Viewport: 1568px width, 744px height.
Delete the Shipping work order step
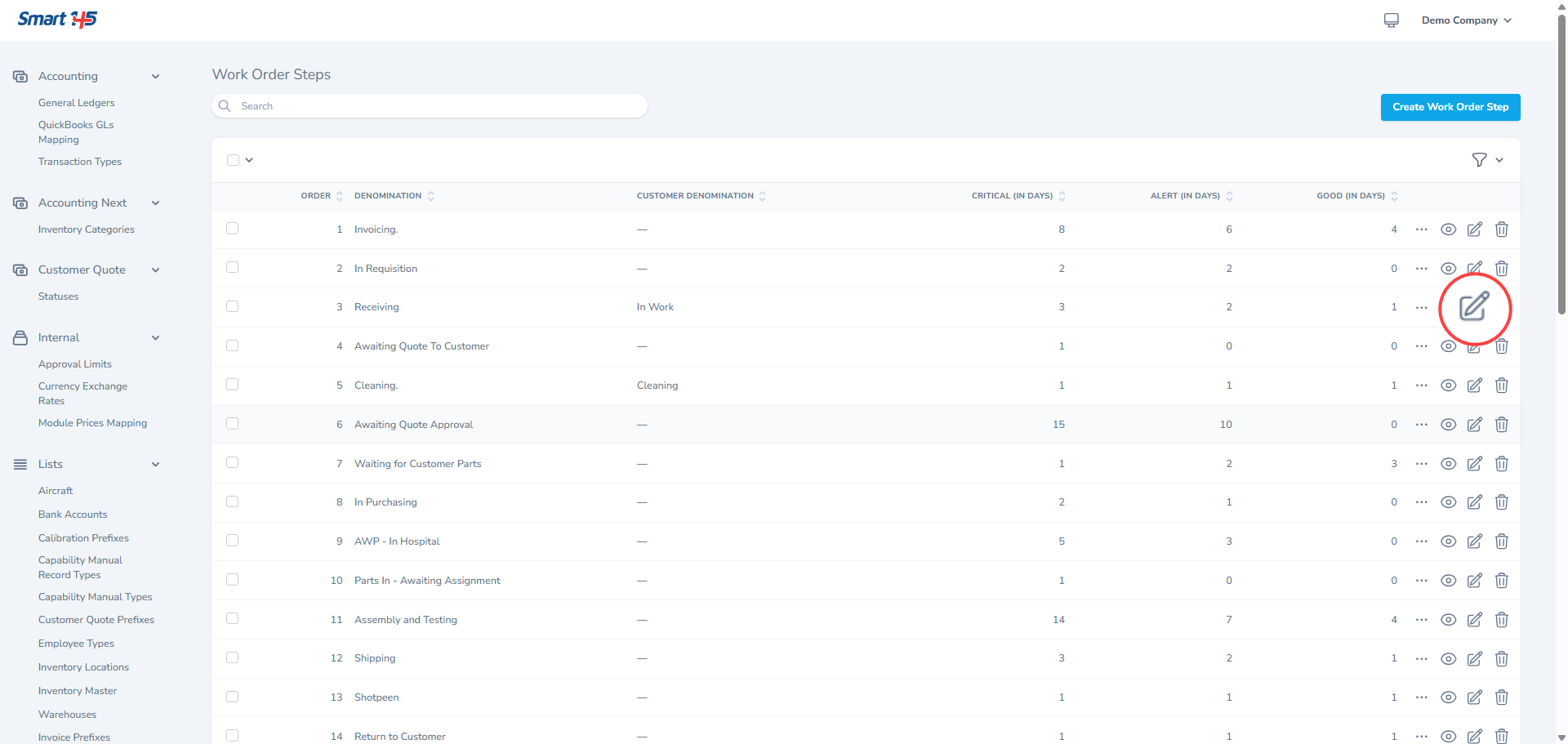(x=1501, y=659)
